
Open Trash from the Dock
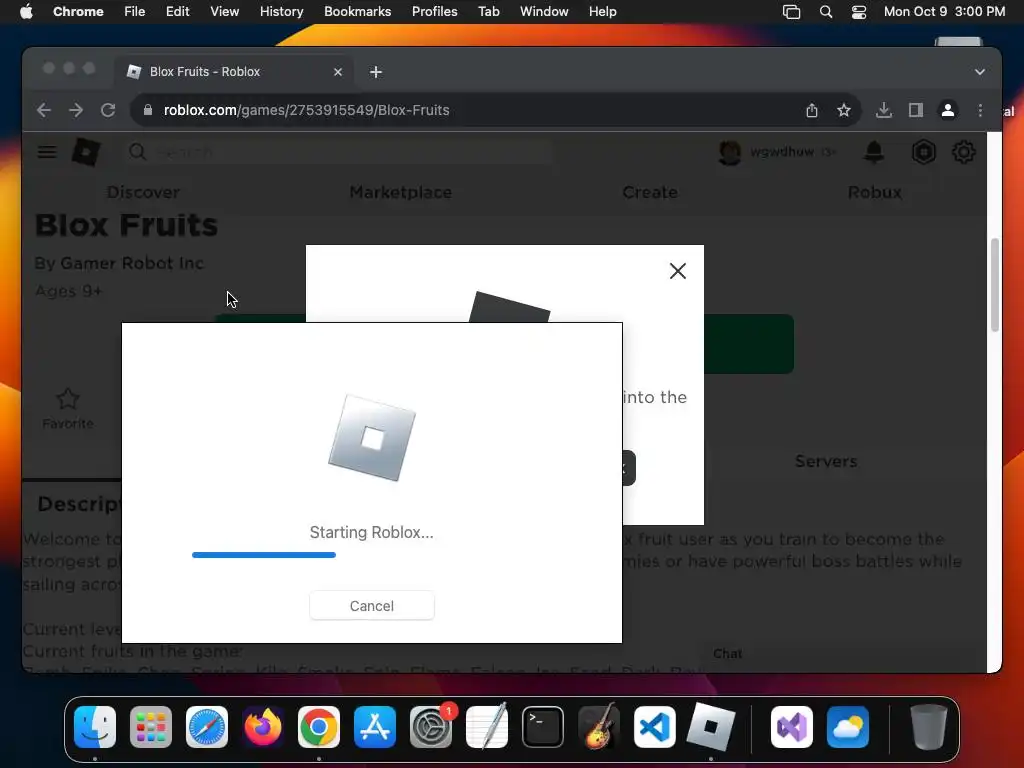(x=929, y=726)
